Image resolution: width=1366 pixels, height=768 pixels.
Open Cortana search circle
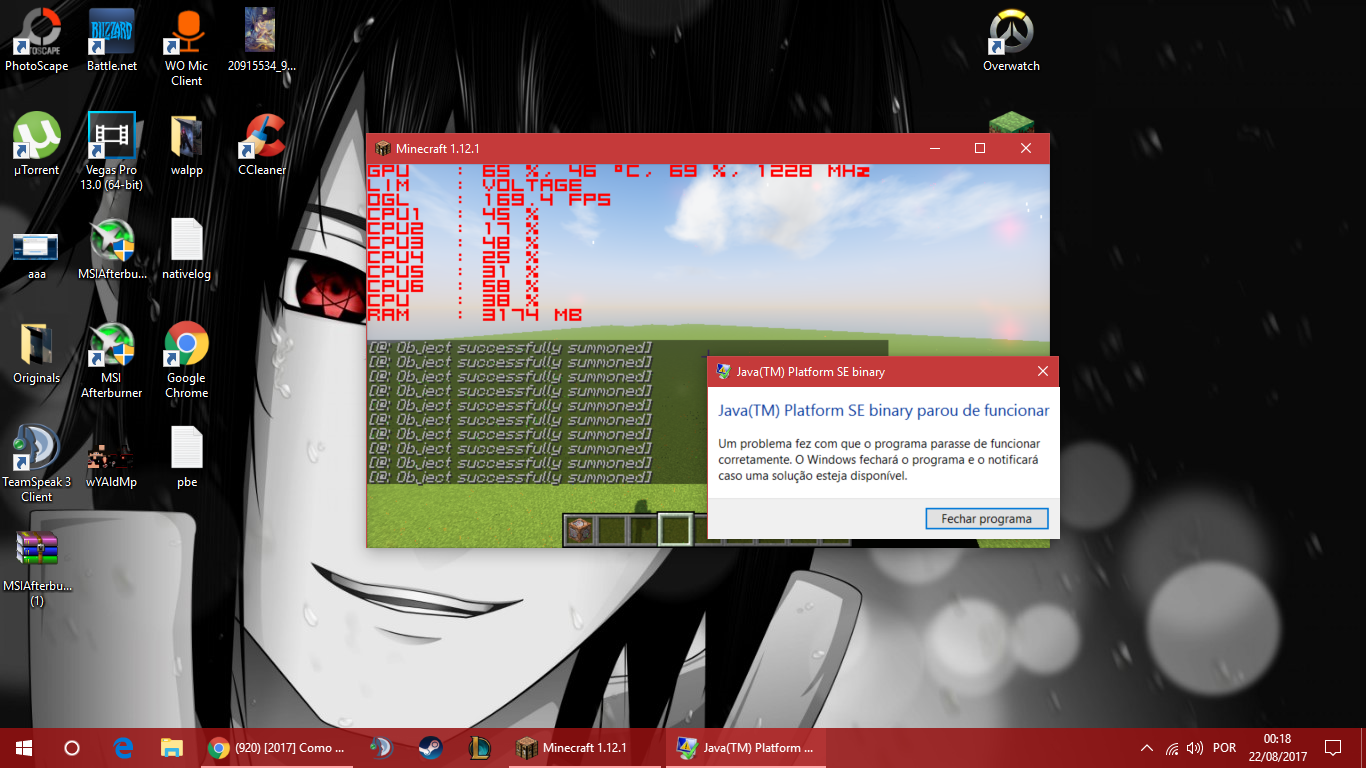pyautogui.click(x=72, y=748)
